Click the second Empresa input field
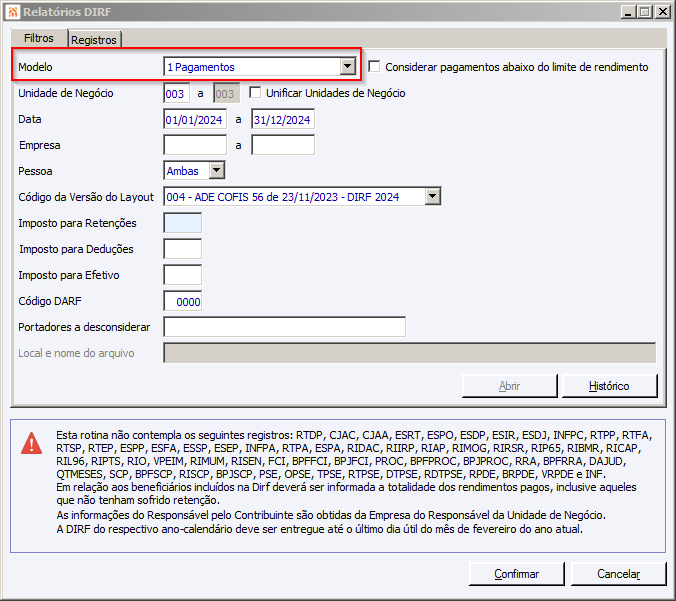This screenshot has height=601, width=676. point(283,145)
